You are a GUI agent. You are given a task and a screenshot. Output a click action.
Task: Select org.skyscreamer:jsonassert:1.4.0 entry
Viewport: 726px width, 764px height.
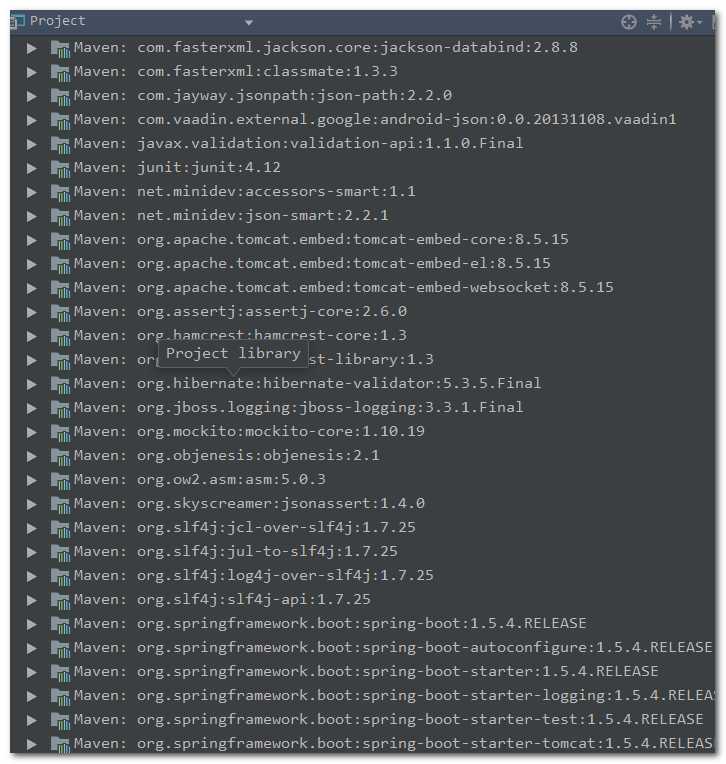[249, 503]
